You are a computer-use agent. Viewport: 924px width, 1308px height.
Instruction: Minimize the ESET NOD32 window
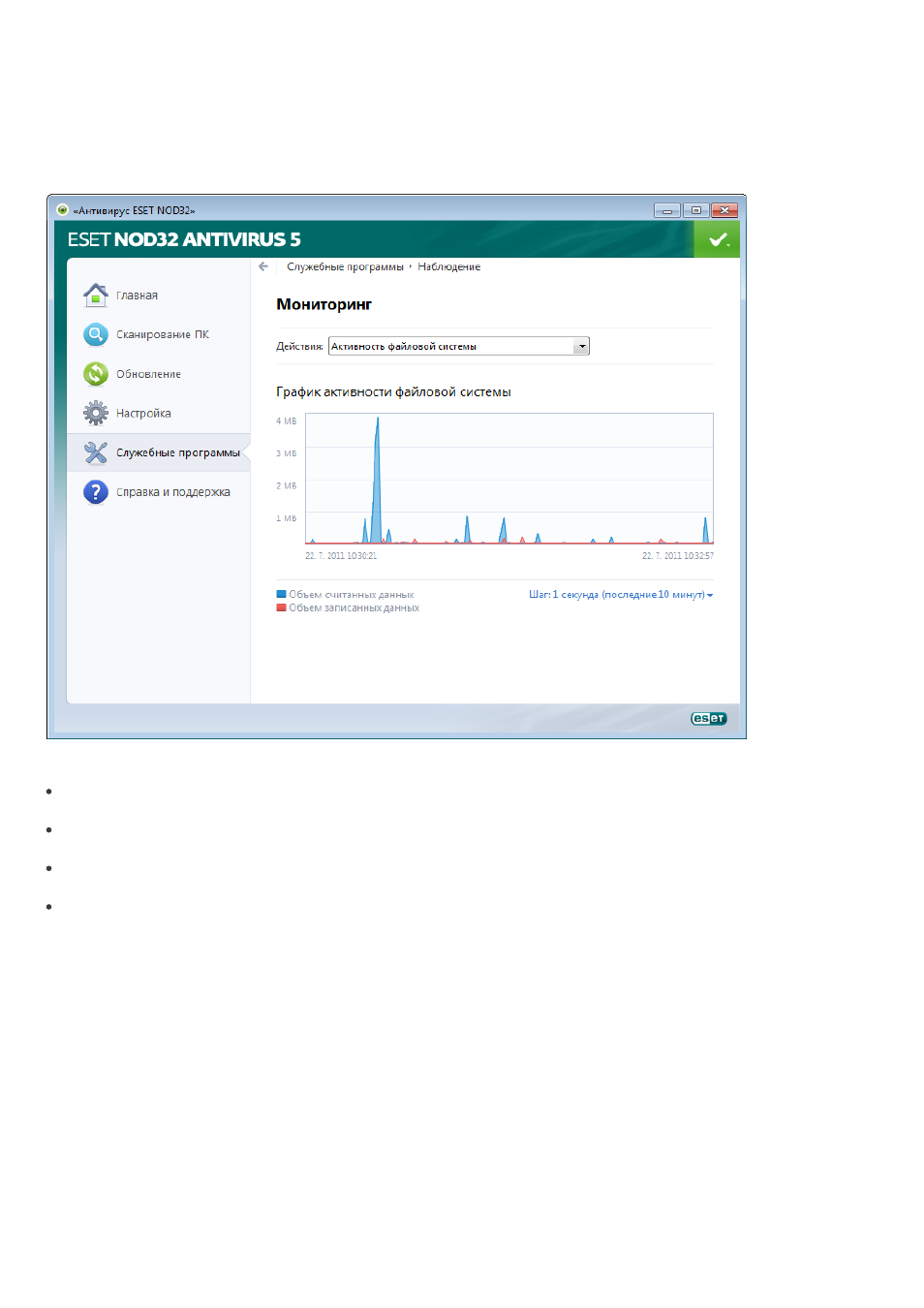point(666,210)
